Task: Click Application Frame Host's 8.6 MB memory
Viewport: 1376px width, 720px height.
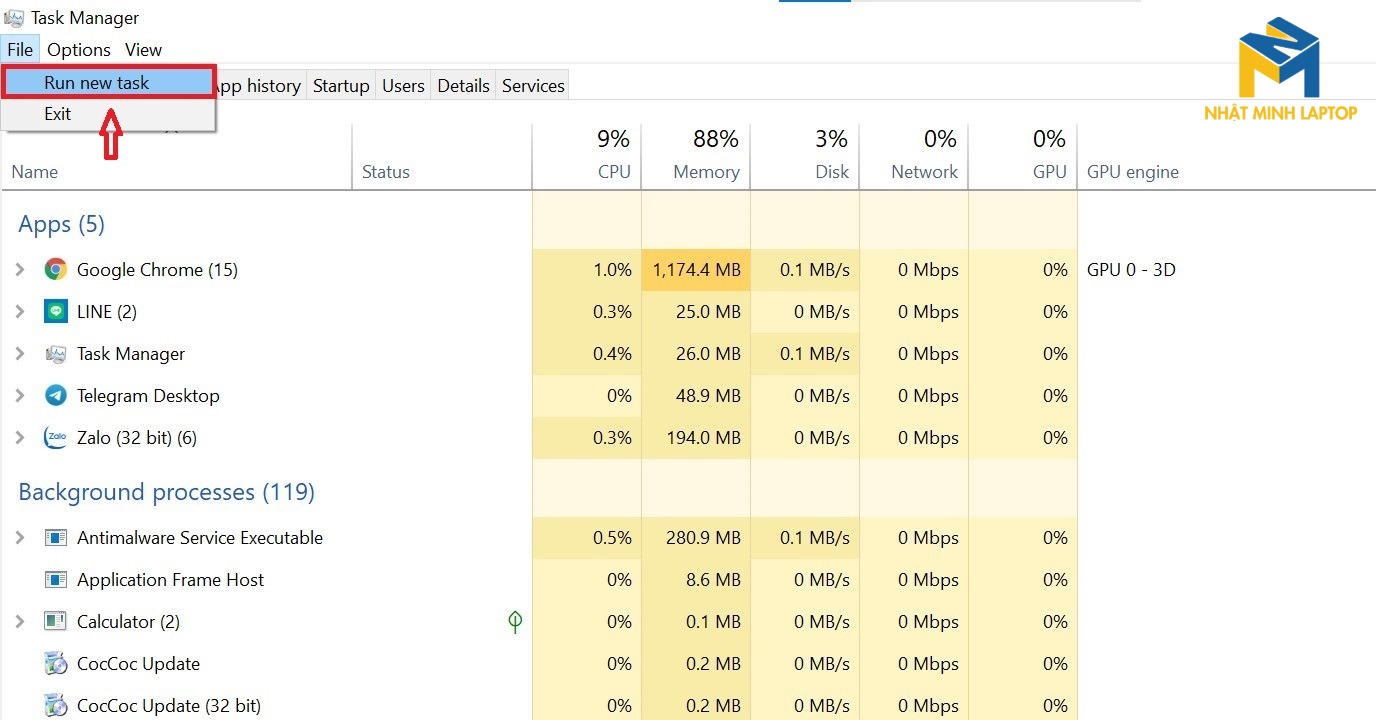Action: tap(696, 579)
